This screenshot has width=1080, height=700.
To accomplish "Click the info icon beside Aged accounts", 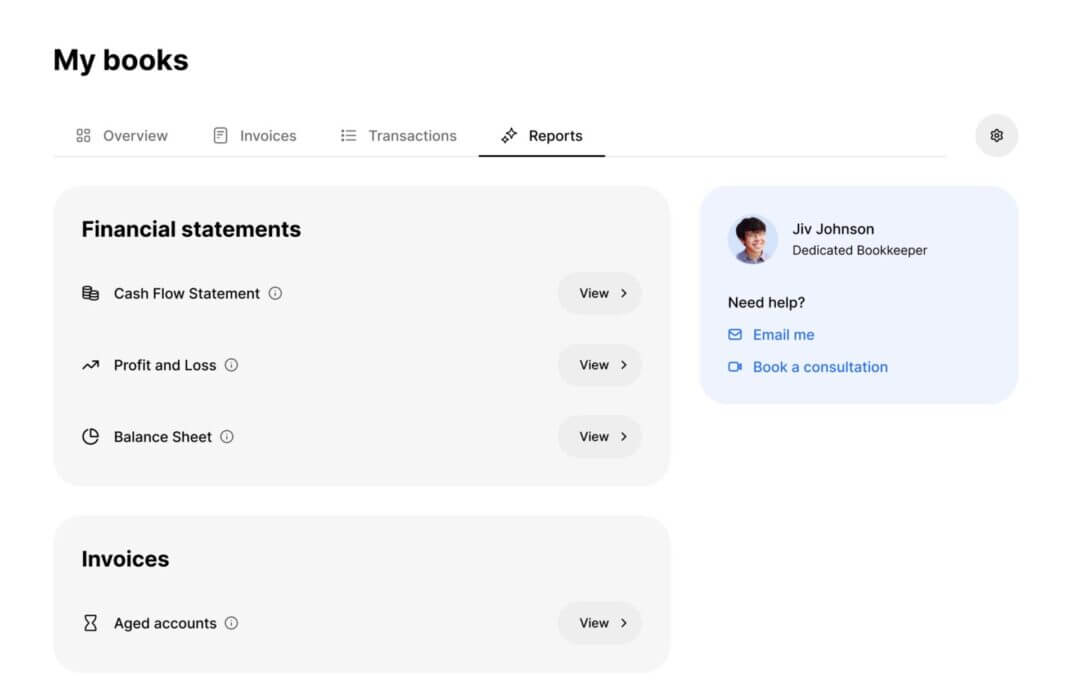I will 231,624.
